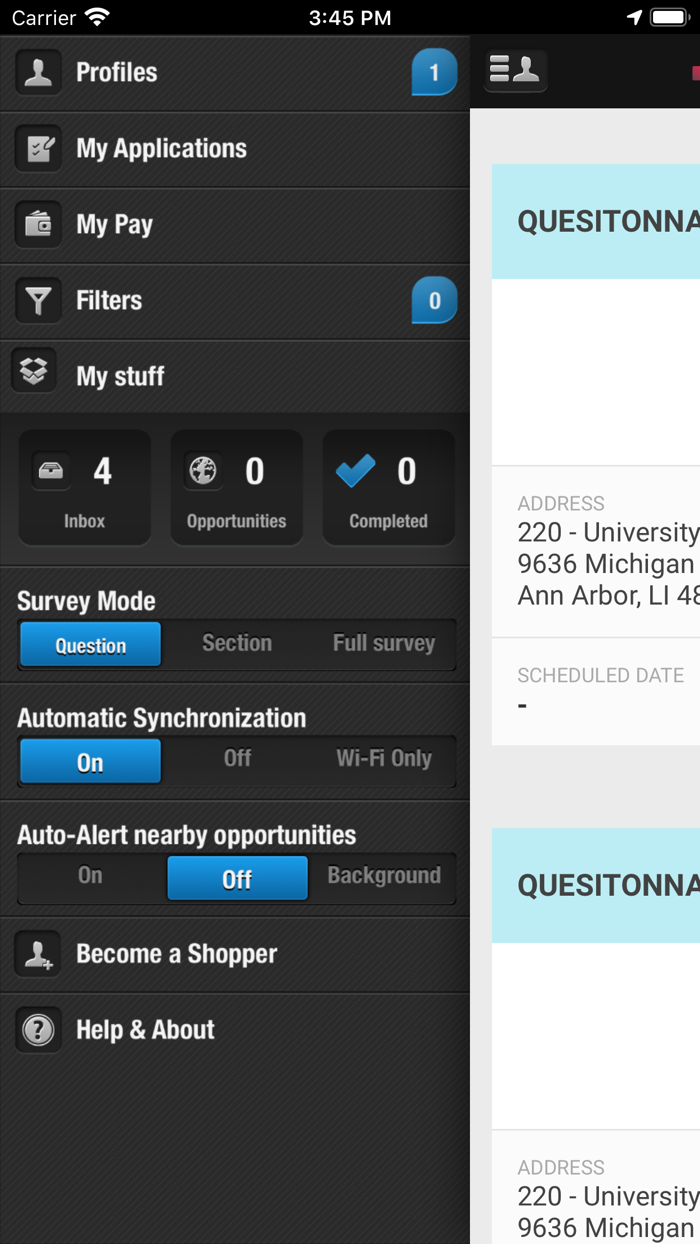Tap the Become a Shopper icon
The height and width of the screenshot is (1244, 700).
click(x=38, y=954)
